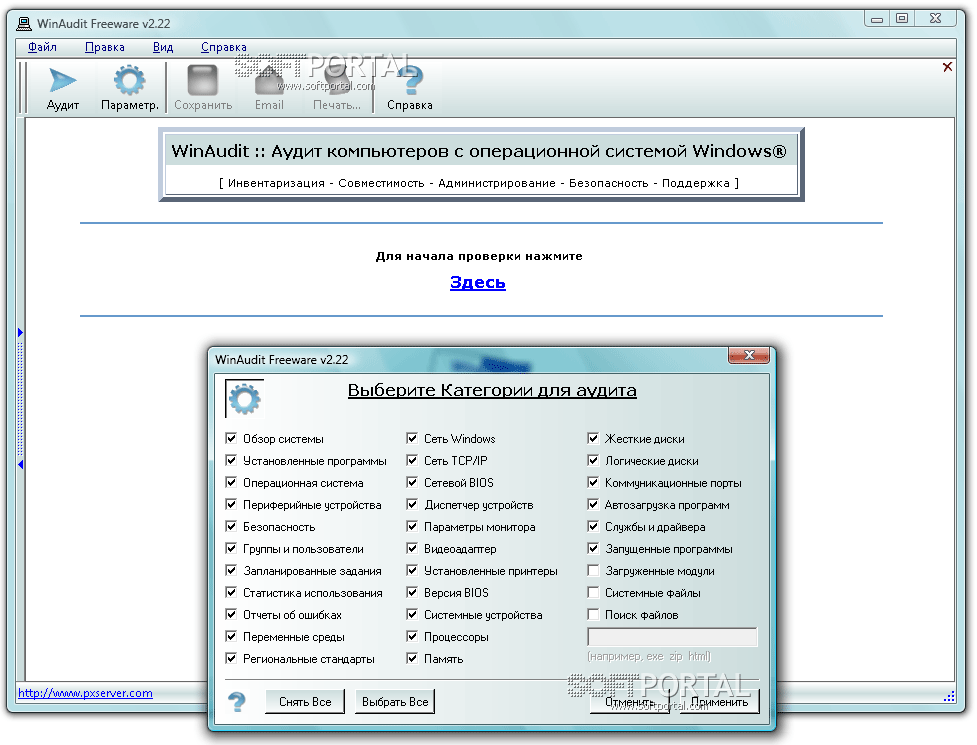977x745 pixels.
Task: Toggle Автозагрузка программ checkbox
Action: tap(593, 505)
